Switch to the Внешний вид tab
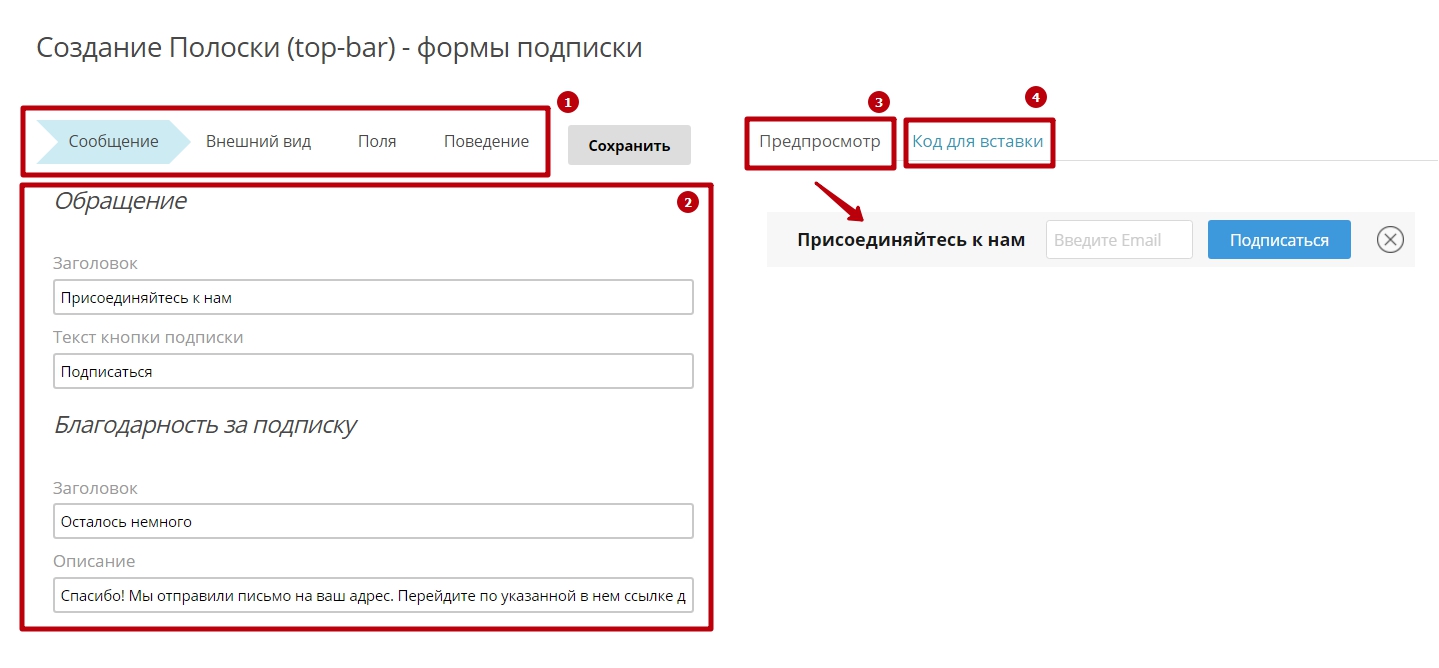 click(x=258, y=142)
